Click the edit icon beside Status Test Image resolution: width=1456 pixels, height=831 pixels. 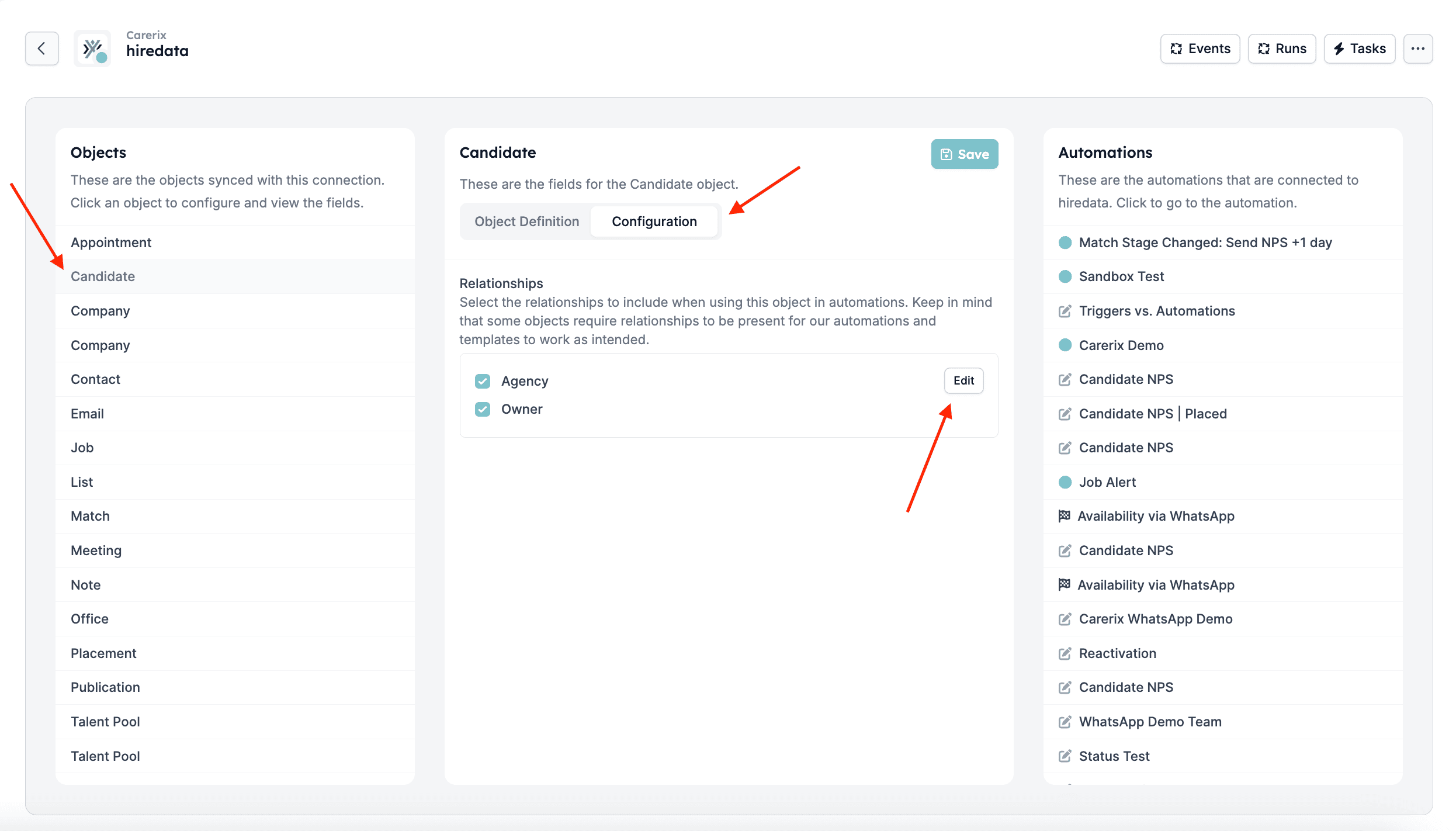pos(1065,756)
